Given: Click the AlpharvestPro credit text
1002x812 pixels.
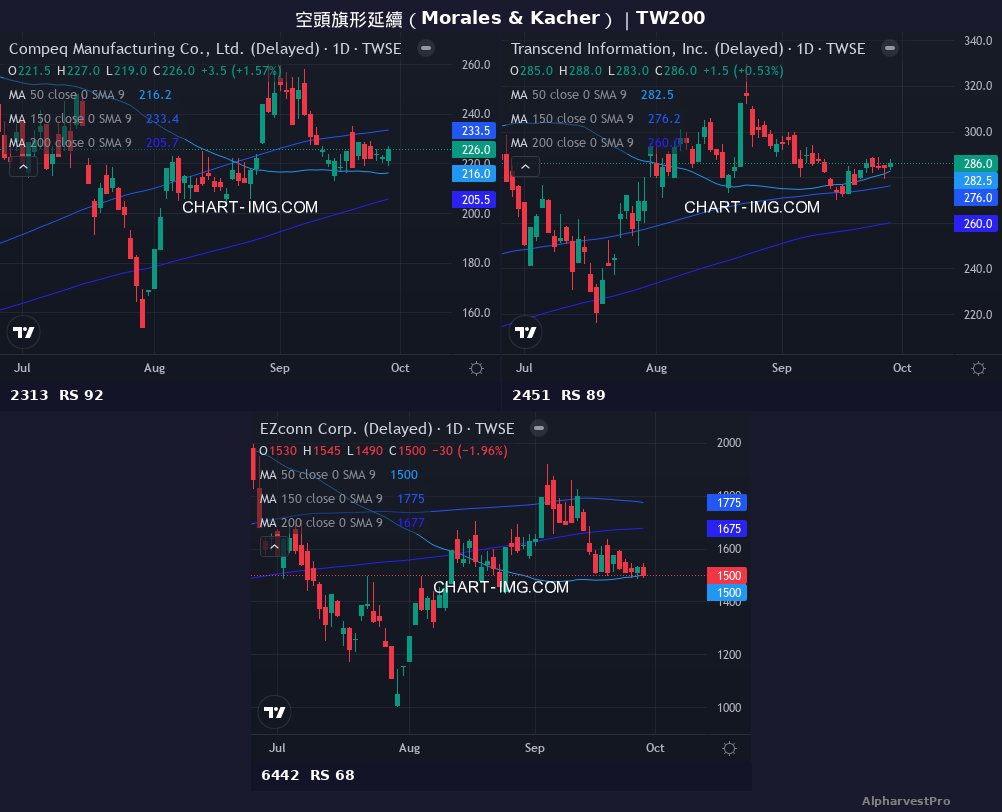Looking at the screenshot, I should (906, 801).
